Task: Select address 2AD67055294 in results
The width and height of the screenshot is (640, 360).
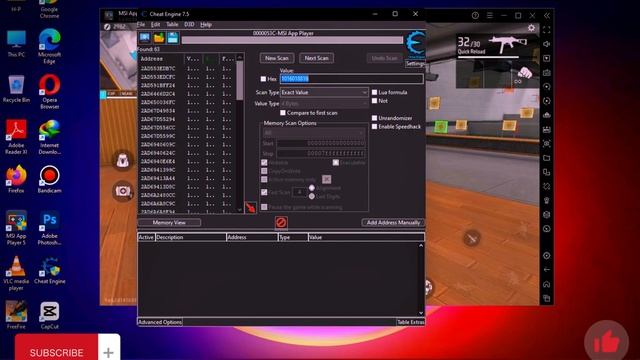Action: tap(158, 120)
